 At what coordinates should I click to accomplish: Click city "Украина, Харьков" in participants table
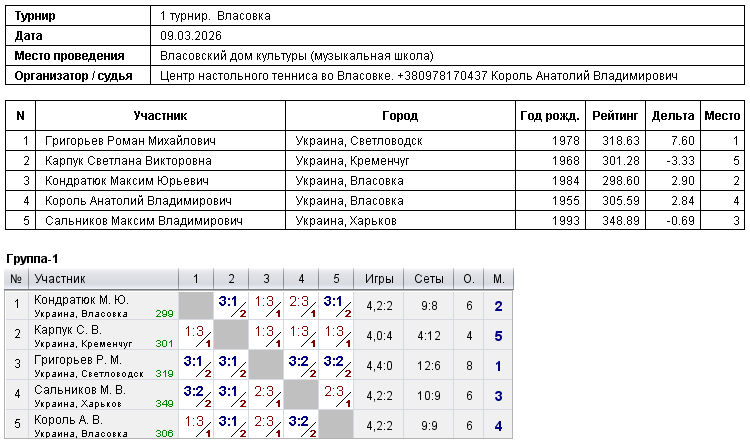(x=346, y=221)
